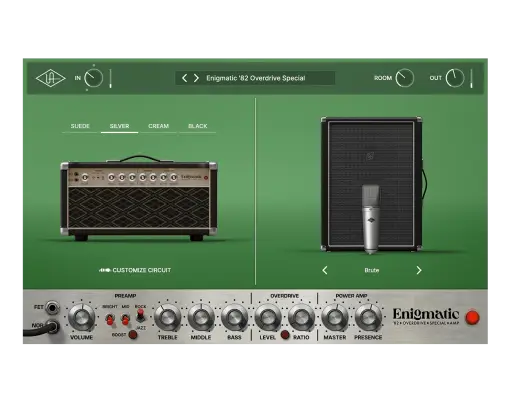Toggle the red power lamp by Enigmatic logo

point(472,317)
